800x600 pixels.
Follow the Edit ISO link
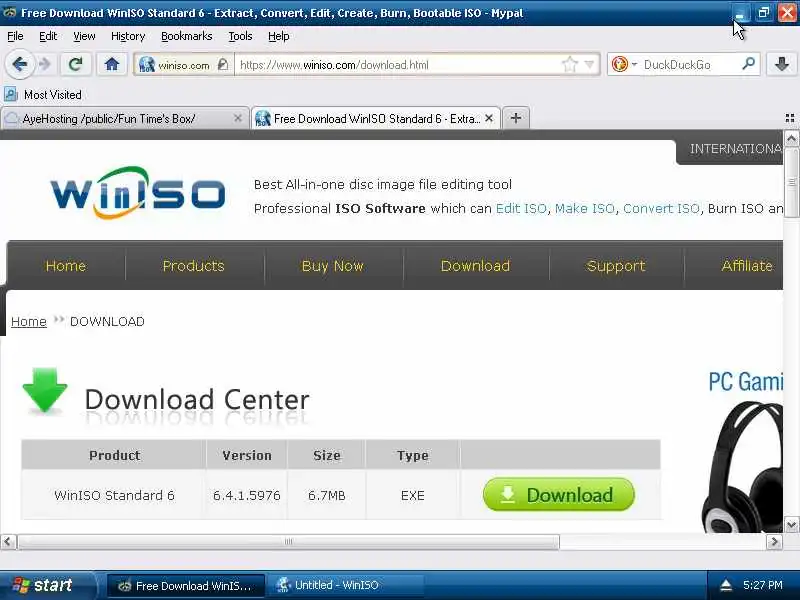pyautogui.click(x=521, y=209)
